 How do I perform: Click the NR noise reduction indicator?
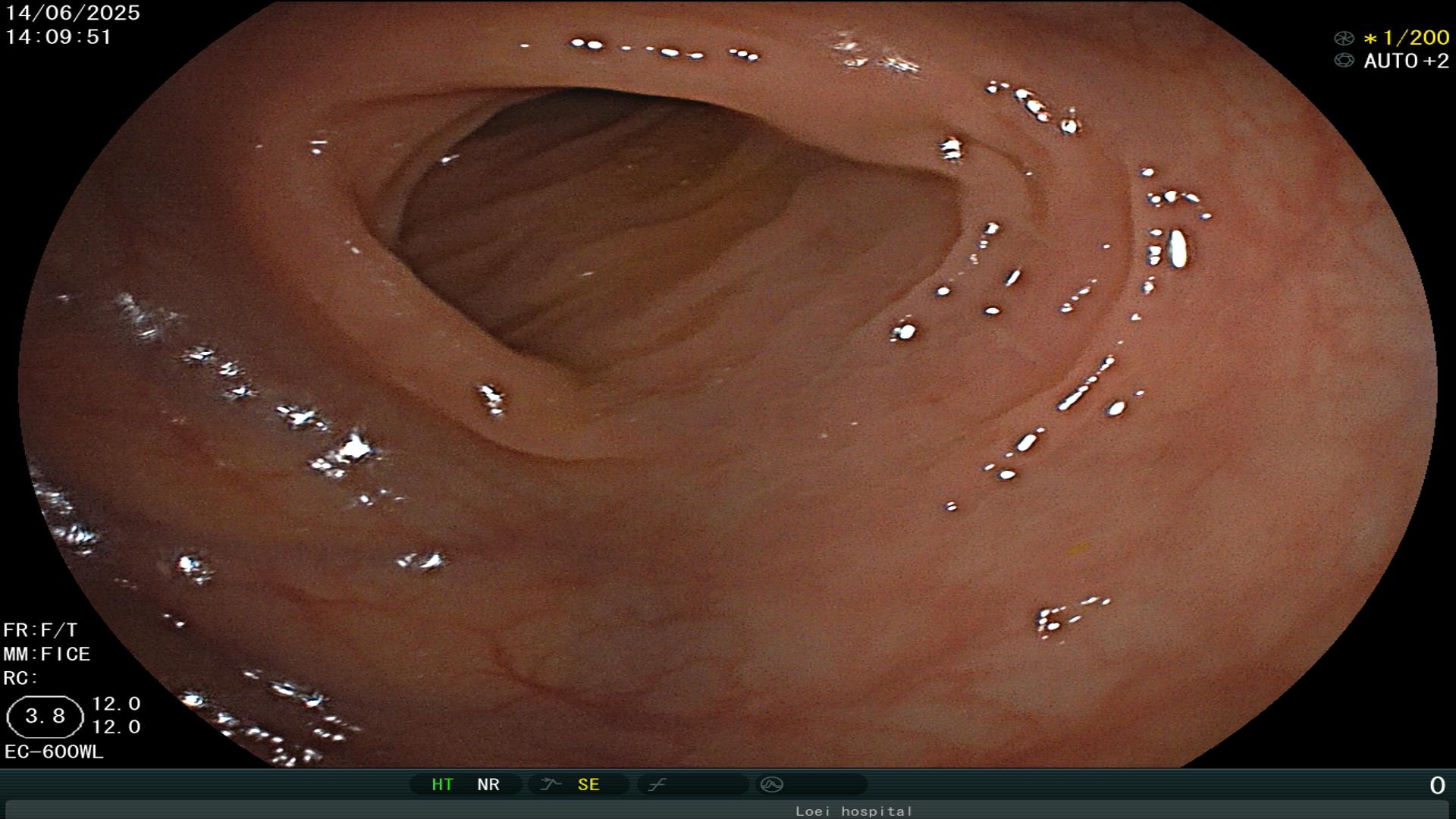click(488, 785)
